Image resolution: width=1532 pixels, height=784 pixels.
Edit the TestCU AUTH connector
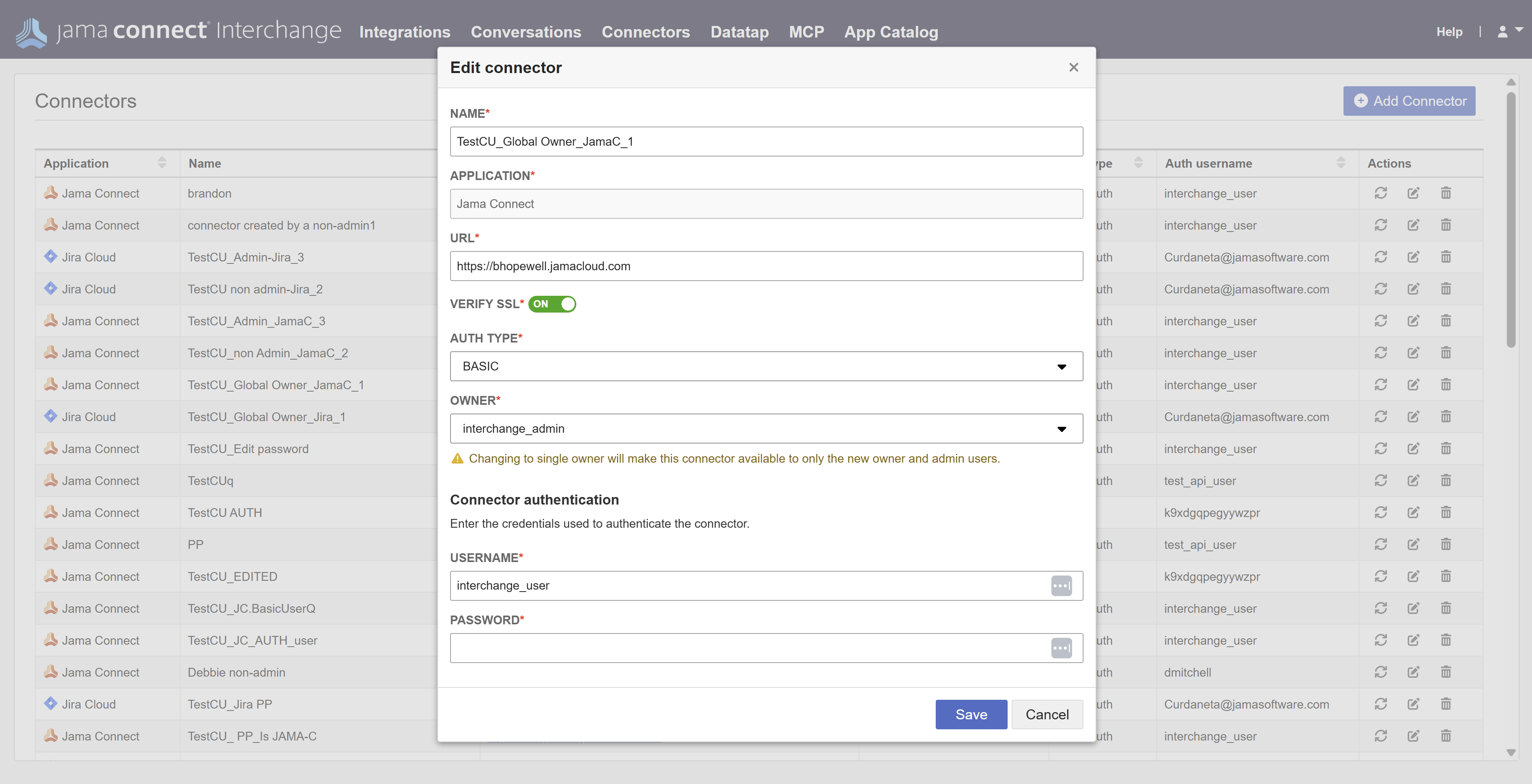point(1413,513)
